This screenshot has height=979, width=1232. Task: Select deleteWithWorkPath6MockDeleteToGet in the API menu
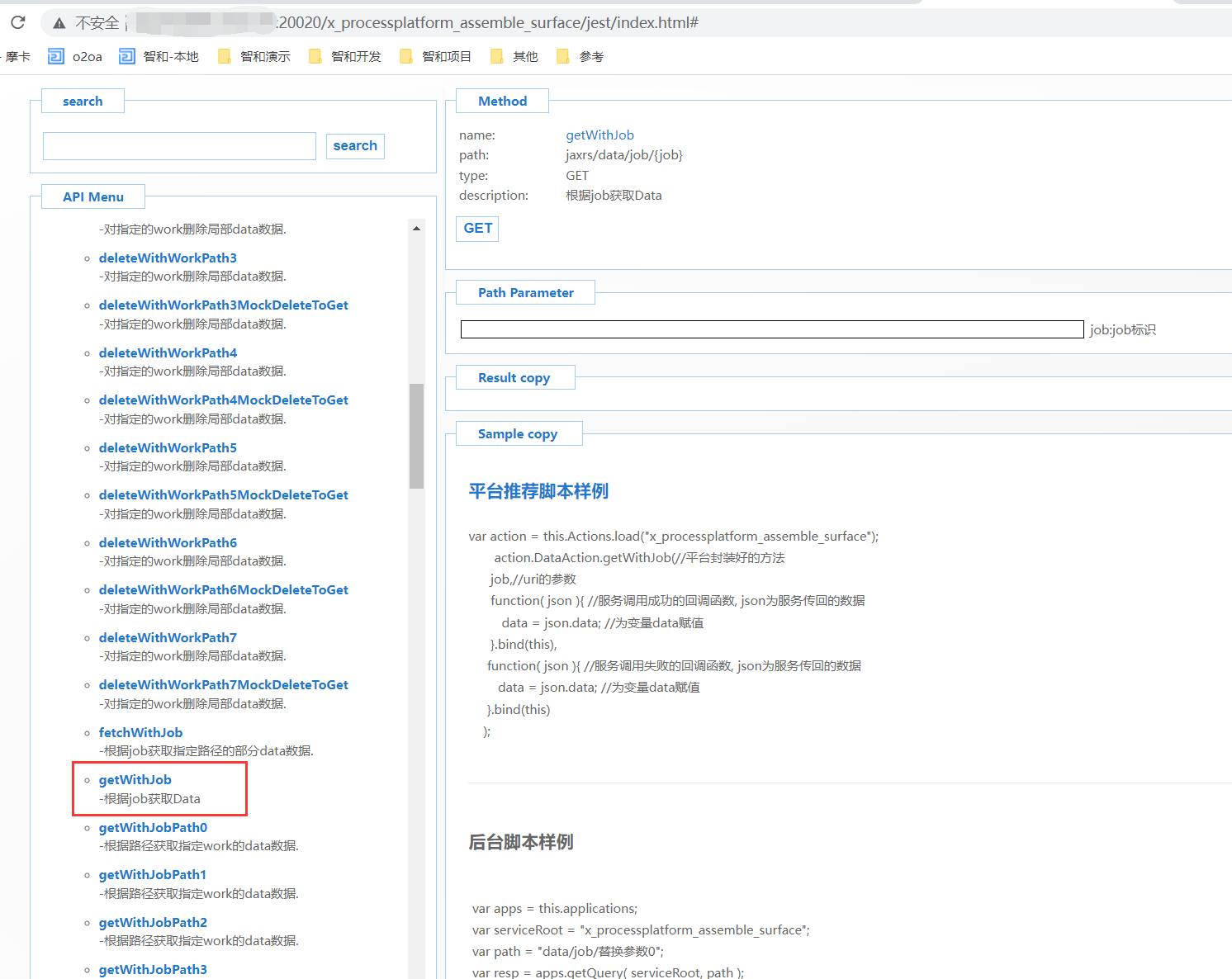224,589
